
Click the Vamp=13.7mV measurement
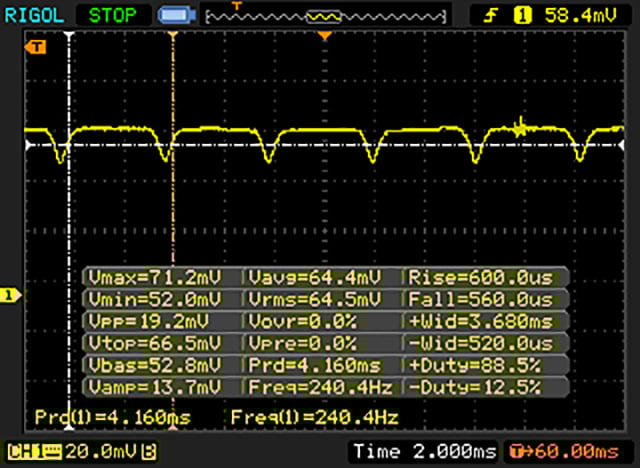[x=154, y=387]
